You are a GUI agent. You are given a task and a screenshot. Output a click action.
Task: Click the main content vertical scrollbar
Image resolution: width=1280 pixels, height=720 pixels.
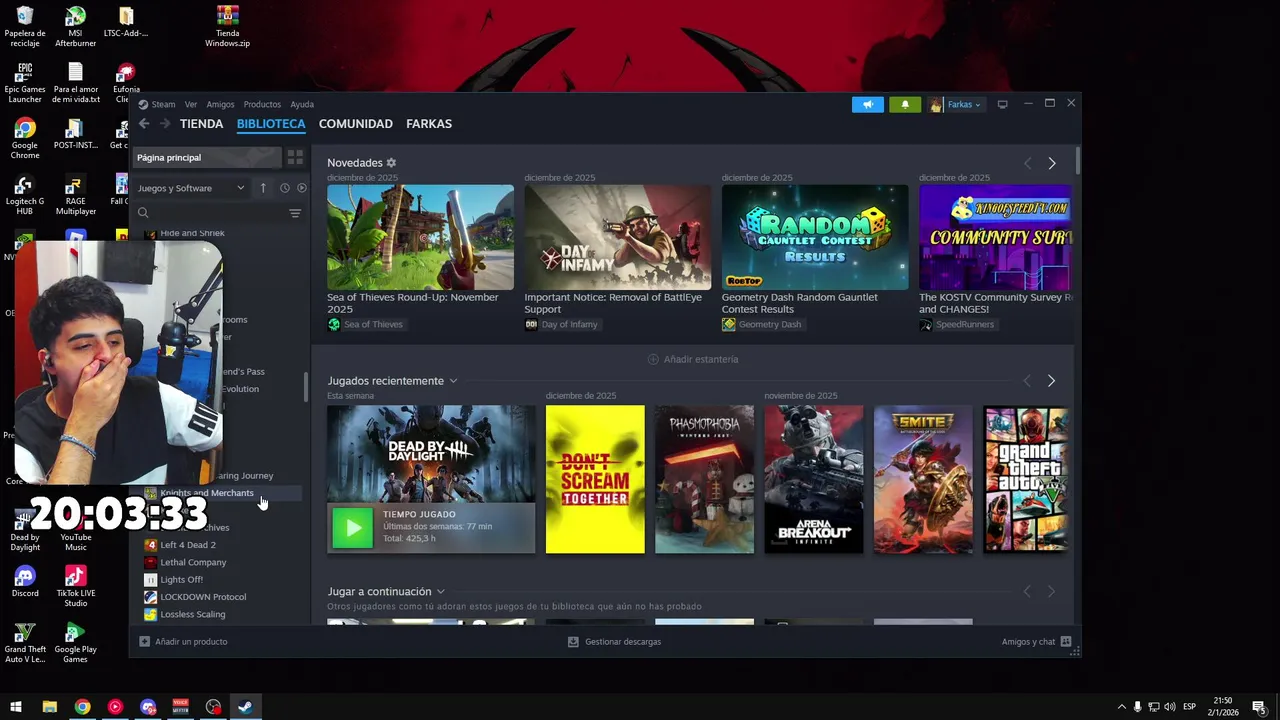tap(1078, 160)
